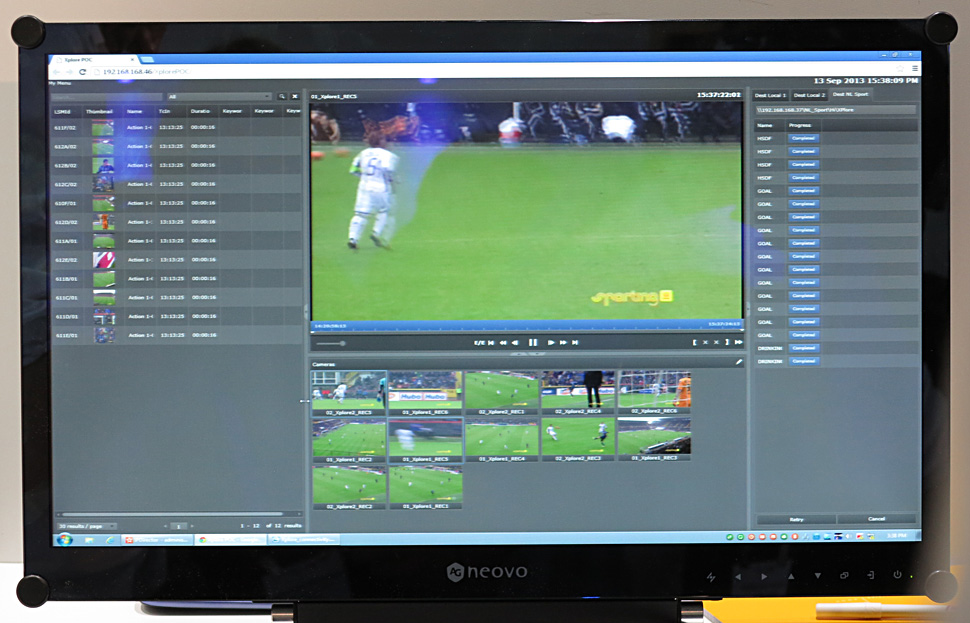
Task: Open the 'All' filter dropdown
Action: (x=220, y=96)
